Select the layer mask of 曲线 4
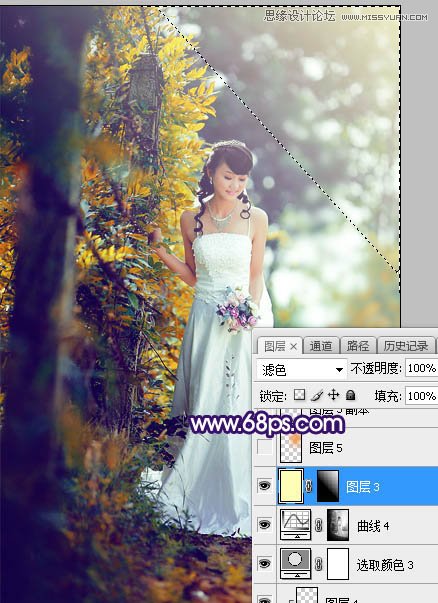438x603 pixels. (338, 525)
